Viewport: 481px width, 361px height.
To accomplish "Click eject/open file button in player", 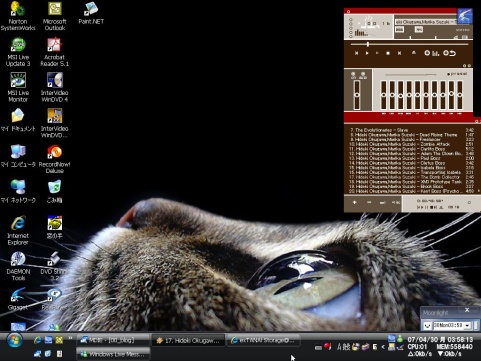I will (x=414, y=53).
